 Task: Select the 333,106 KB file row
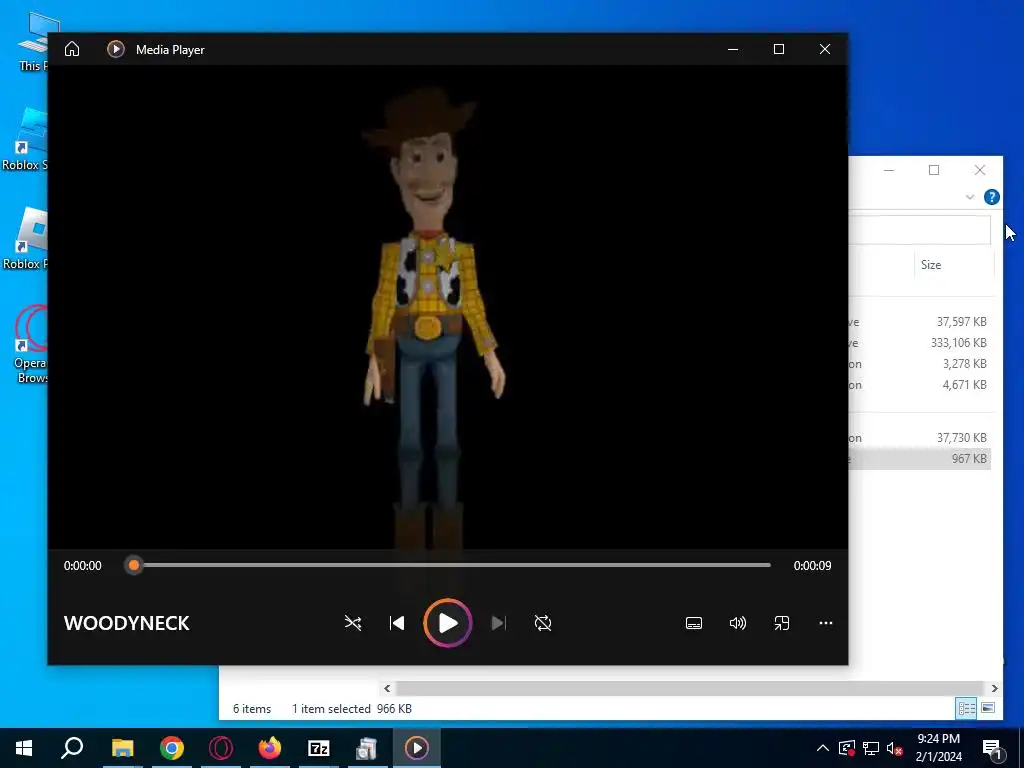[x=920, y=342]
